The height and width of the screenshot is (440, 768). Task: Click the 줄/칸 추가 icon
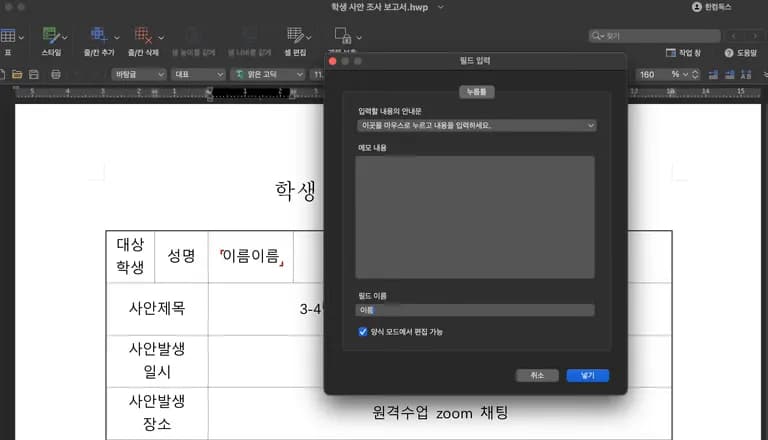click(x=98, y=37)
